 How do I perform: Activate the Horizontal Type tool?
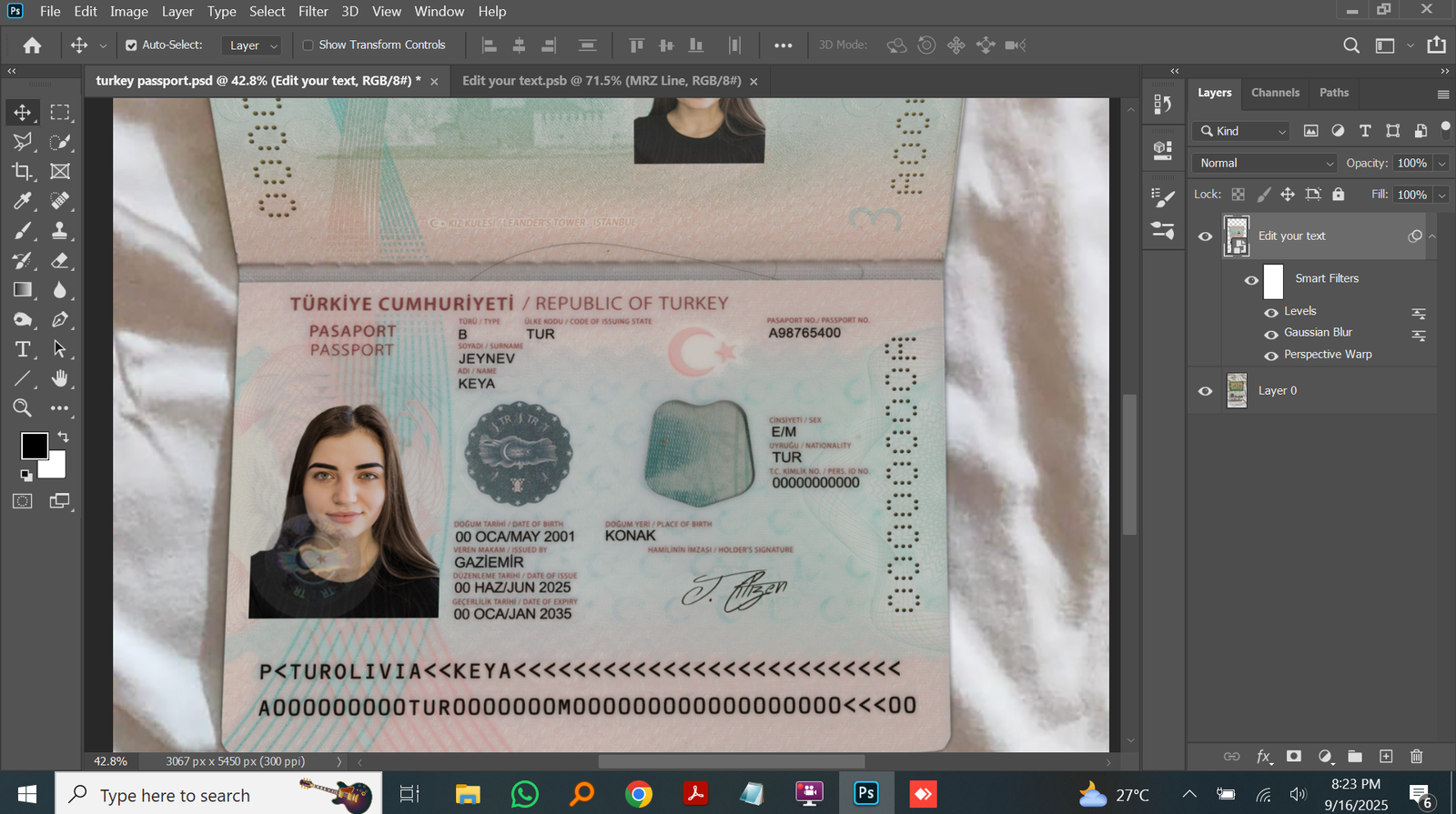22,349
